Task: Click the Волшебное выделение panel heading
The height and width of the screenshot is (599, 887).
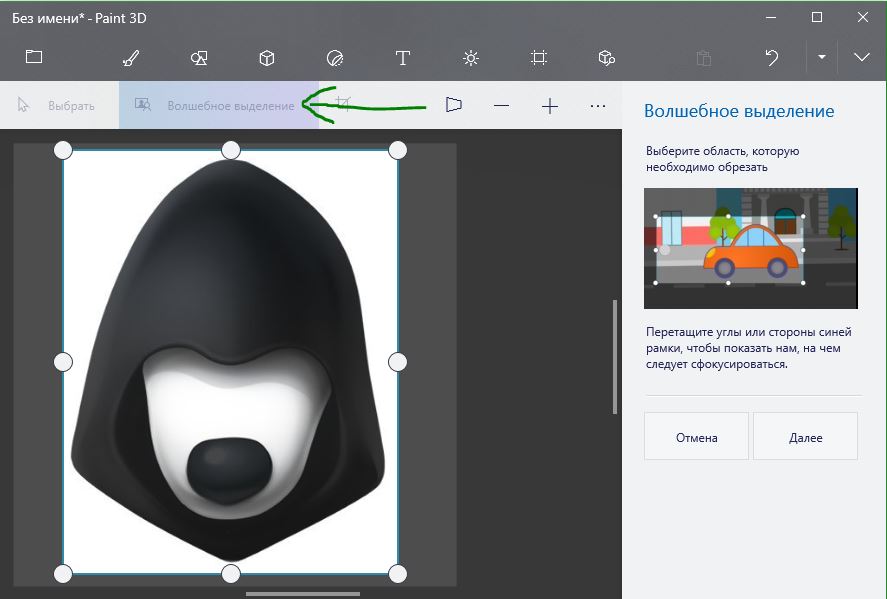Action: tap(739, 111)
